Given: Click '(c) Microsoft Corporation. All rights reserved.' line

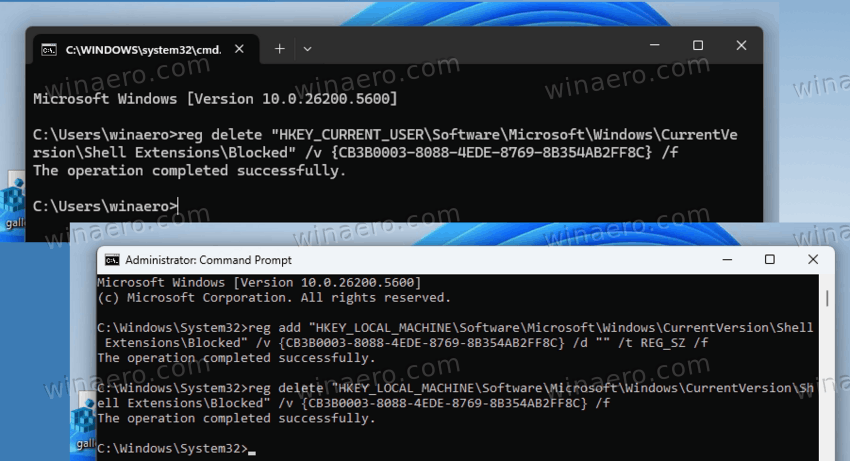Looking at the screenshot, I should point(274,298).
